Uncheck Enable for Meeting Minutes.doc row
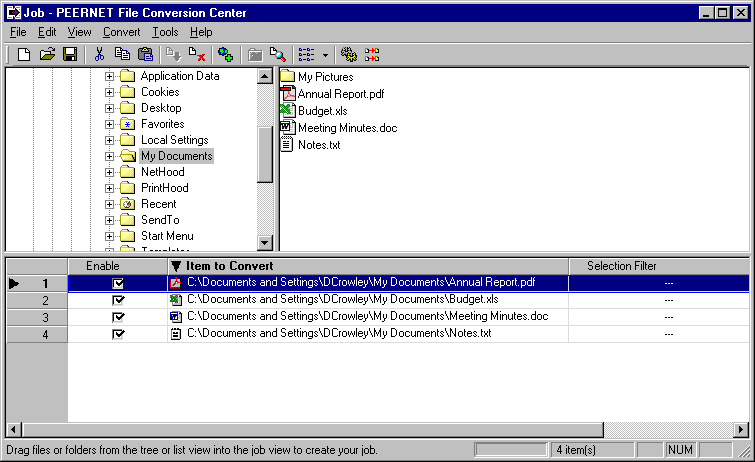This screenshot has height=462, width=755. [118, 317]
